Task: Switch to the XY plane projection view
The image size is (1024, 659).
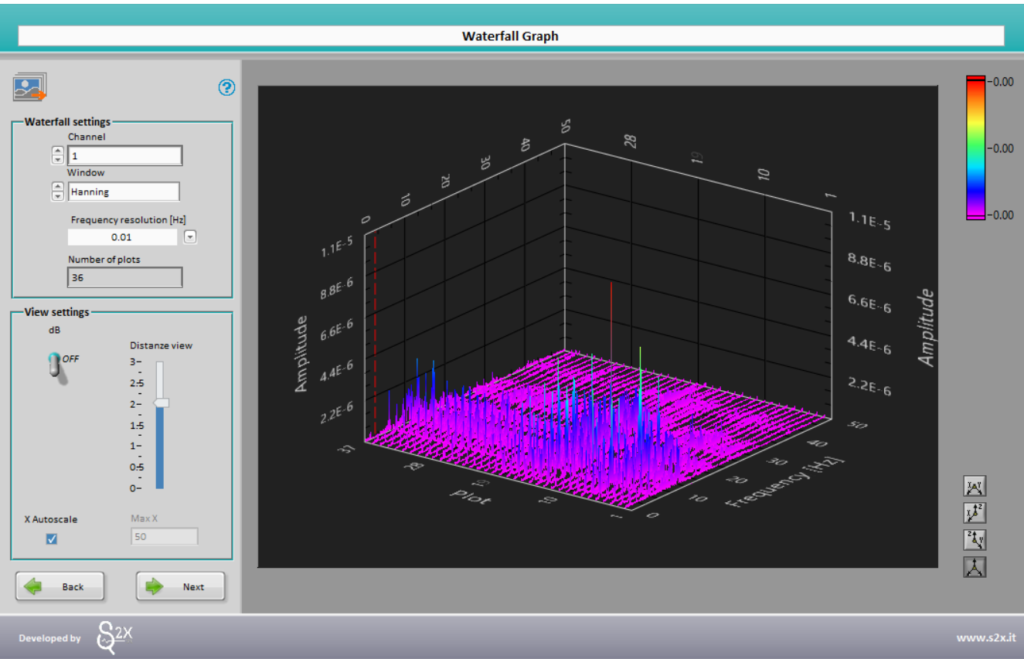Action: click(x=974, y=487)
